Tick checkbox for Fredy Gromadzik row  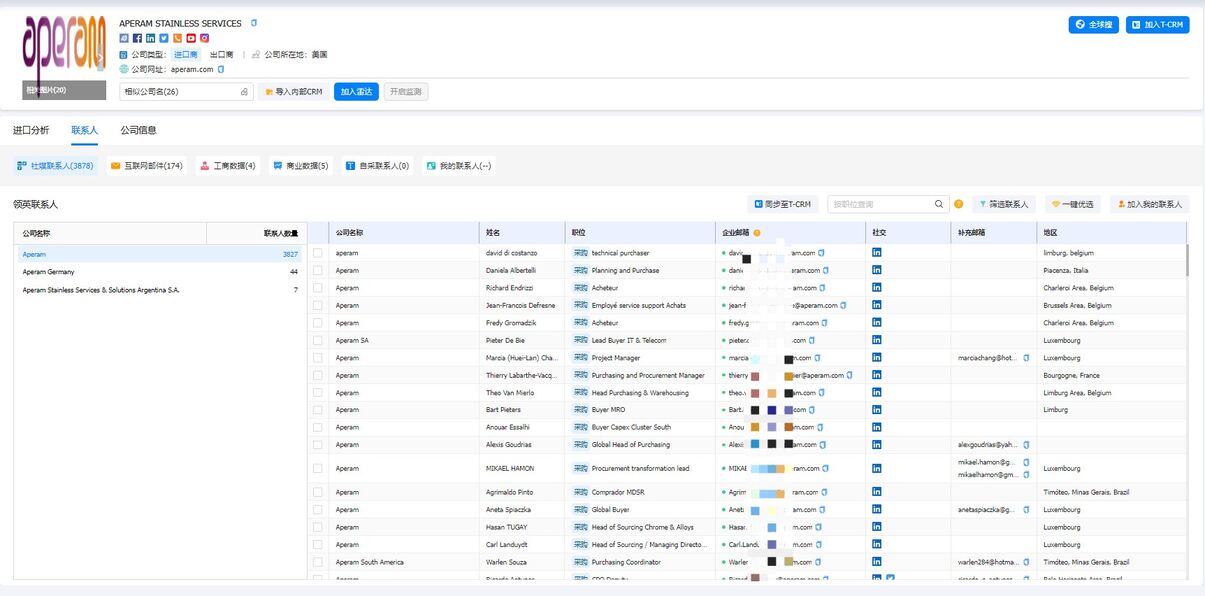point(318,323)
